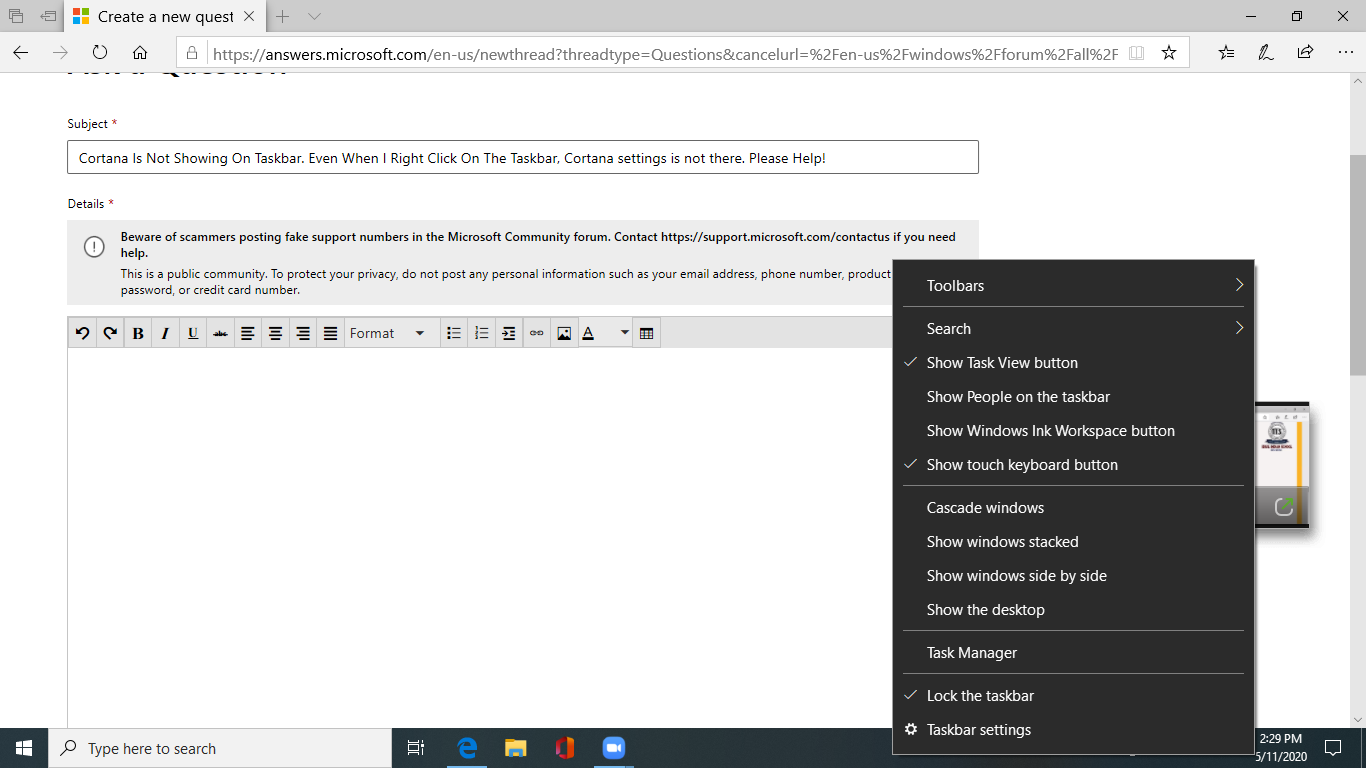Enable Show People on the taskbar
Image resolution: width=1366 pixels, height=768 pixels.
click(1073, 396)
